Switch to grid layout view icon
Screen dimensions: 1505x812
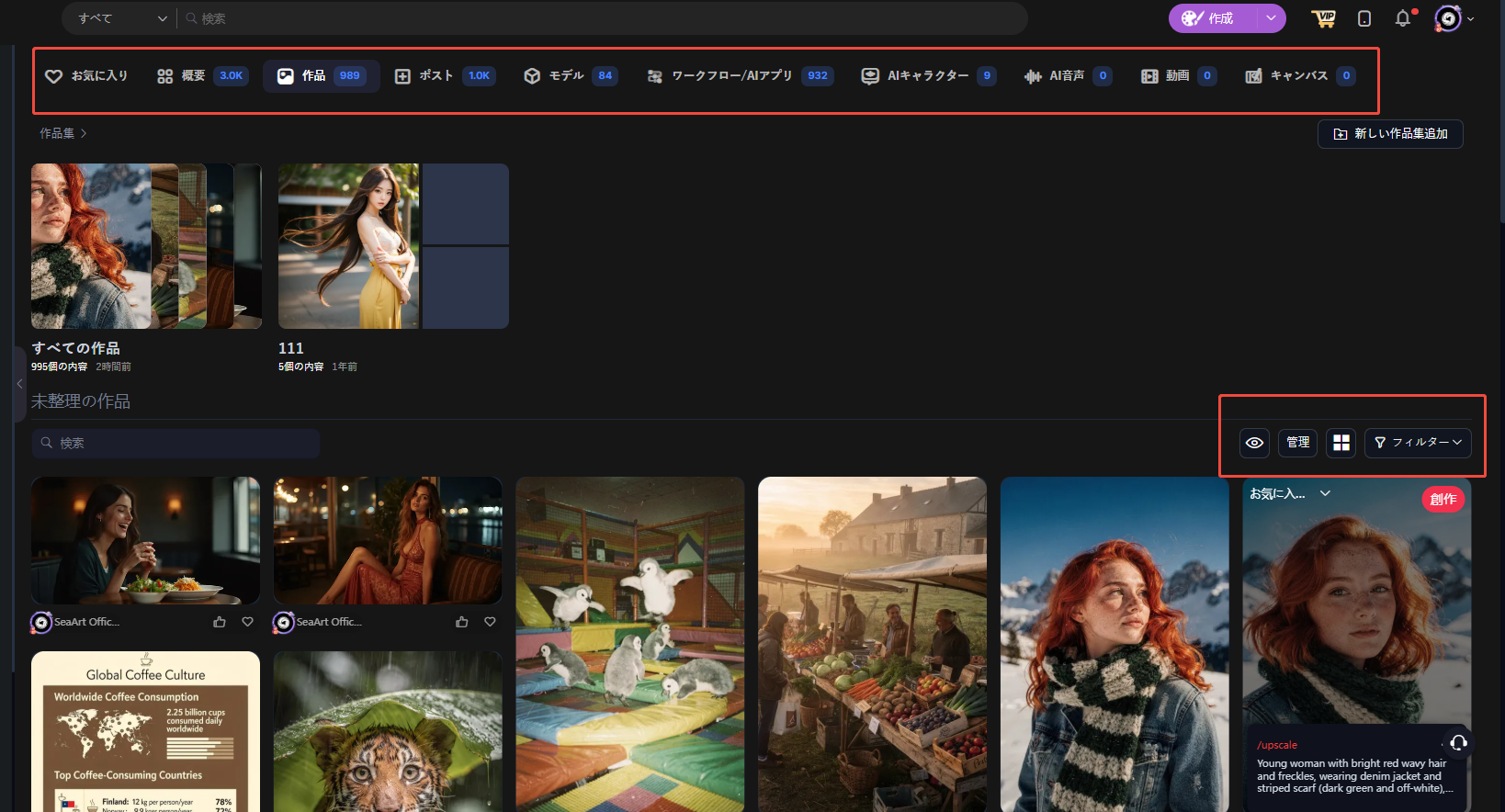click(x=1341, y=443)
